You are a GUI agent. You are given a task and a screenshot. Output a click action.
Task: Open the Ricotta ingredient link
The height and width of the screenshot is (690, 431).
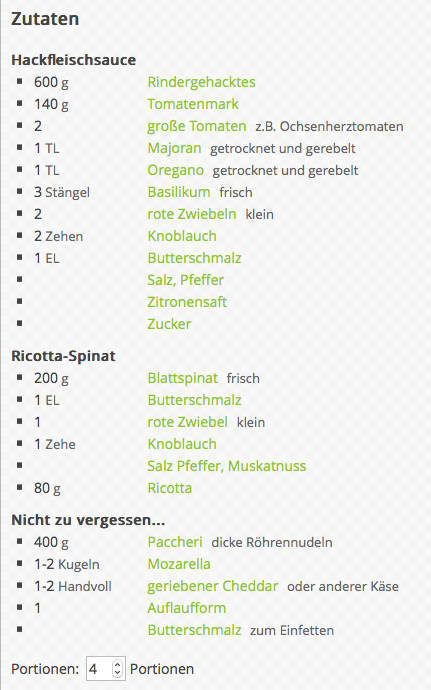pos(169,488)
